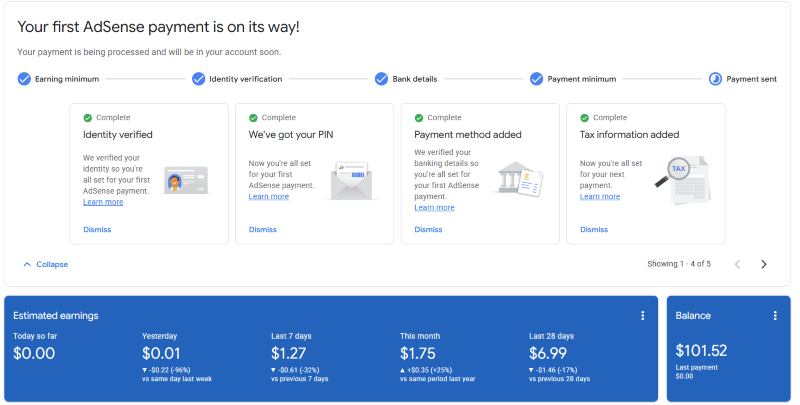Viewport: 800px width, 405px height.
Task: Dismiss the Tax information added card
Action: tap(594, 229)
